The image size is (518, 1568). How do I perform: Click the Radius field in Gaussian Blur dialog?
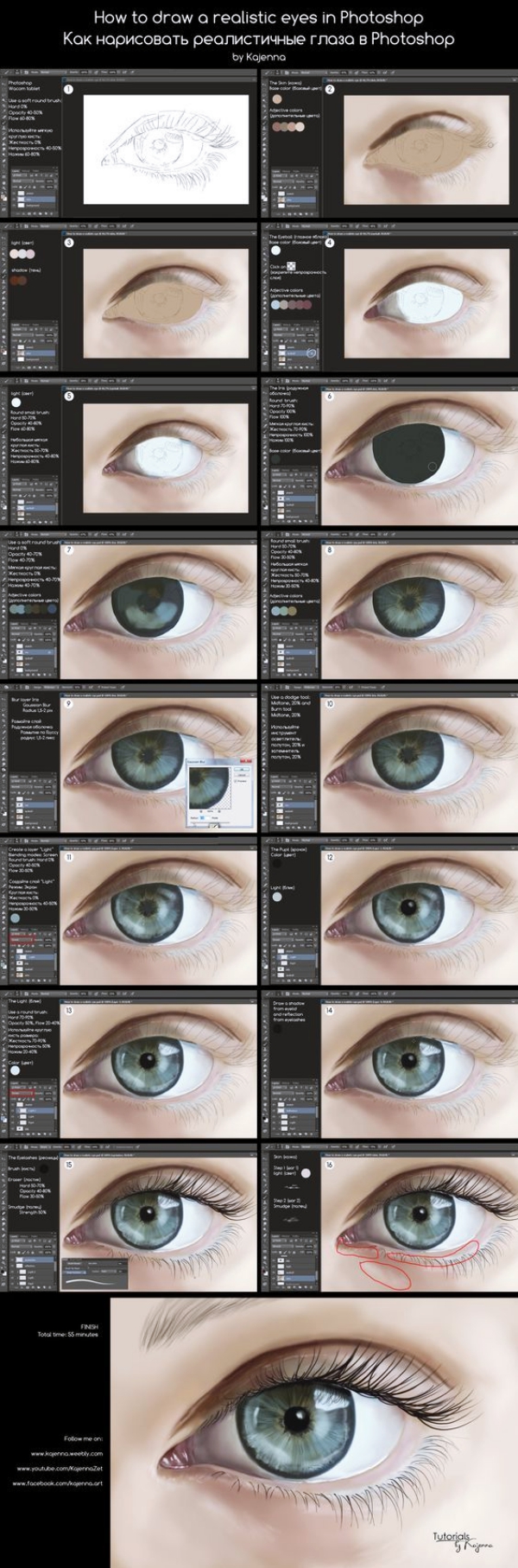pyautogui.click(x=204, y=818)
